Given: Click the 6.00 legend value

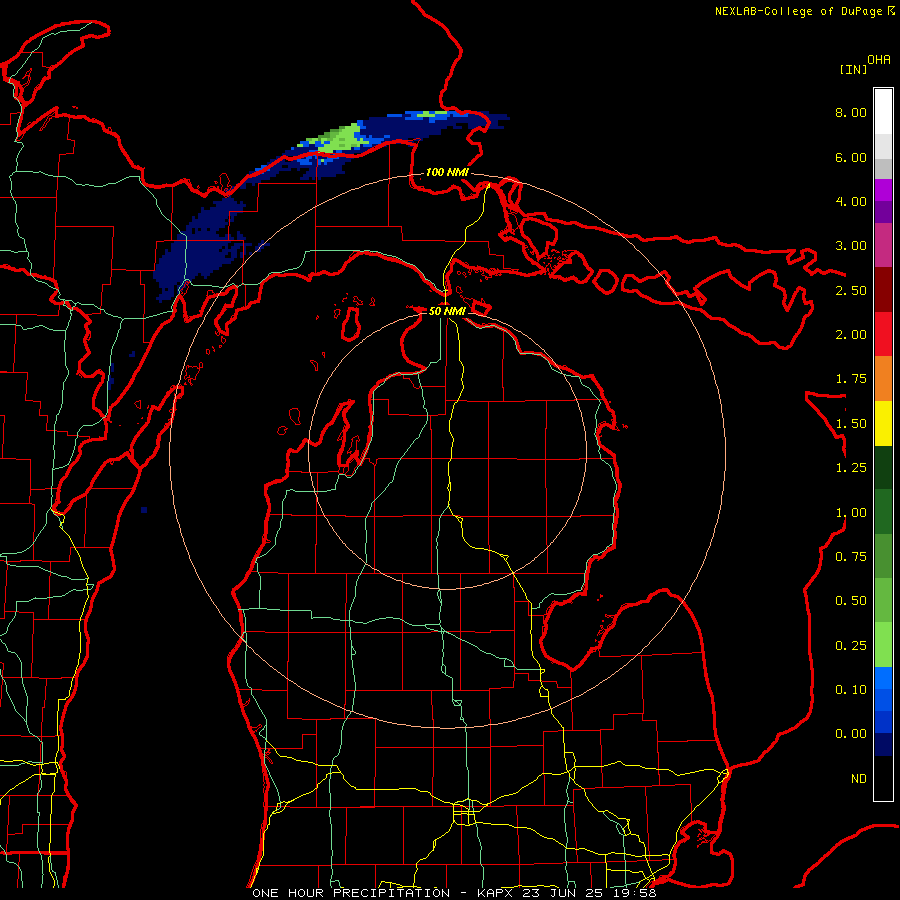Looking at the screenshot, I should (x=851, y=157).
